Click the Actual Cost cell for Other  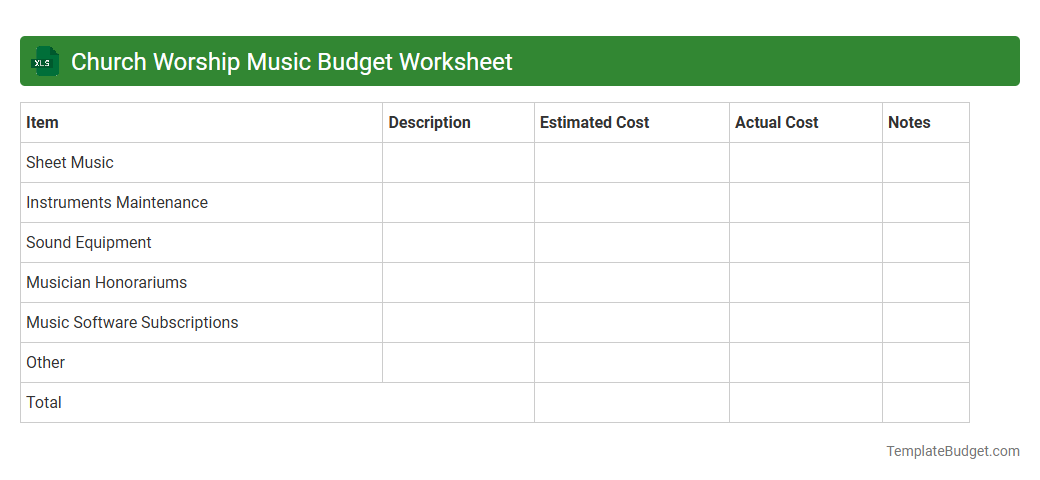click(806, 363)
